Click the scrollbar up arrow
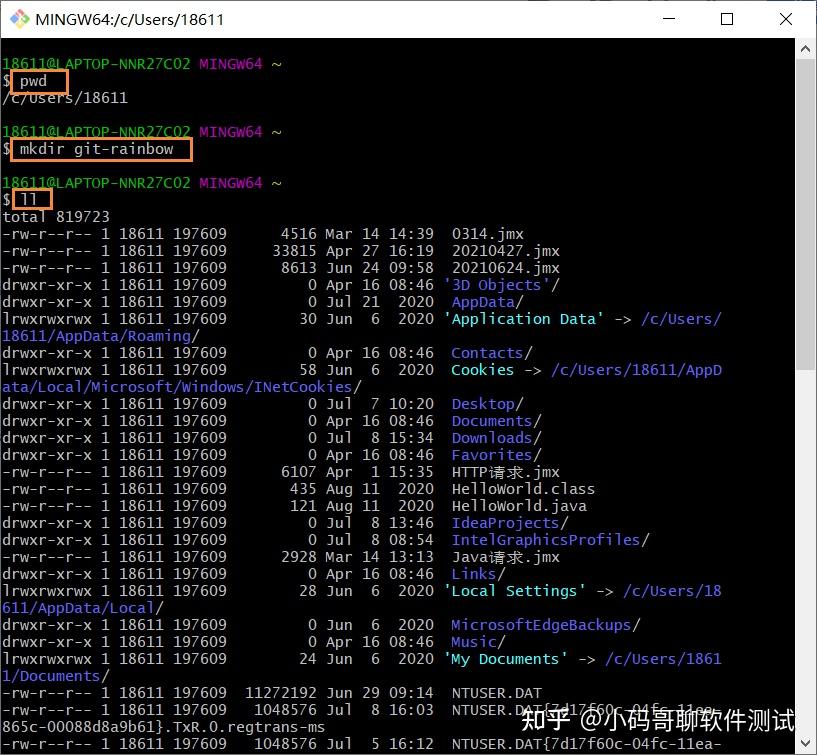Screen dimensions: 817x755 [x=805, y=49]
